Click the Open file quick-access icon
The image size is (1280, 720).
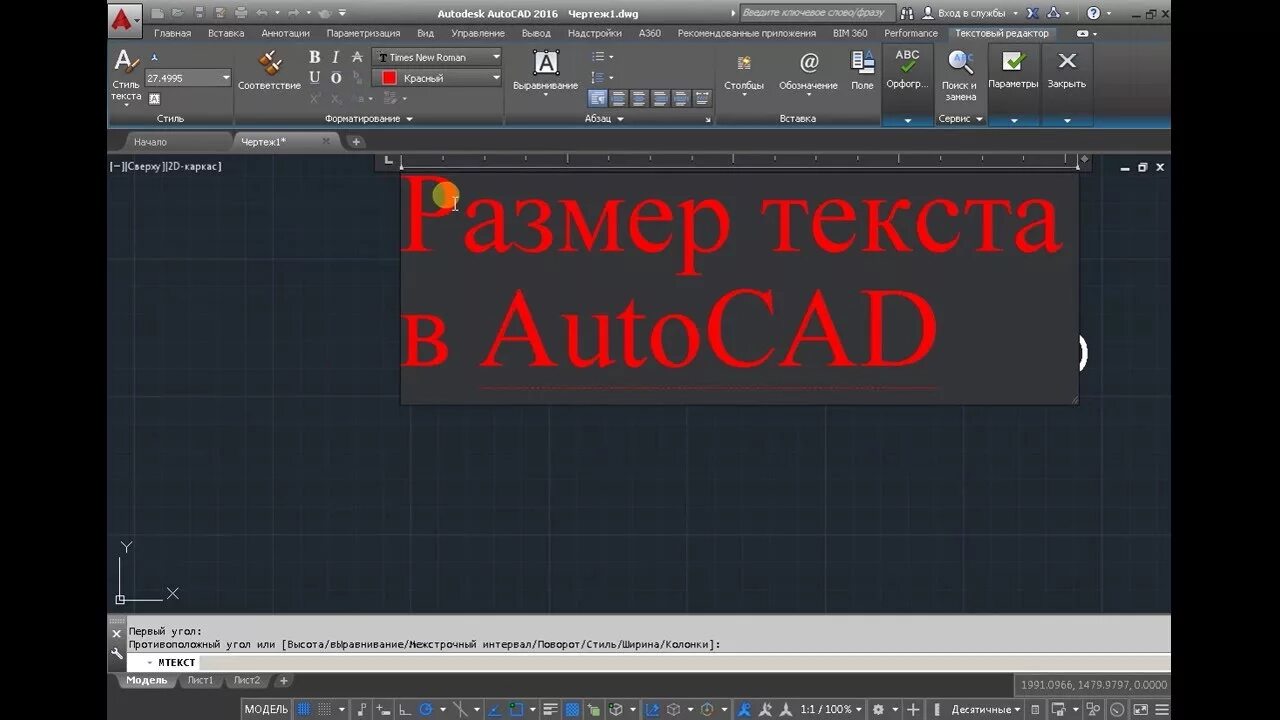point(178,13)
